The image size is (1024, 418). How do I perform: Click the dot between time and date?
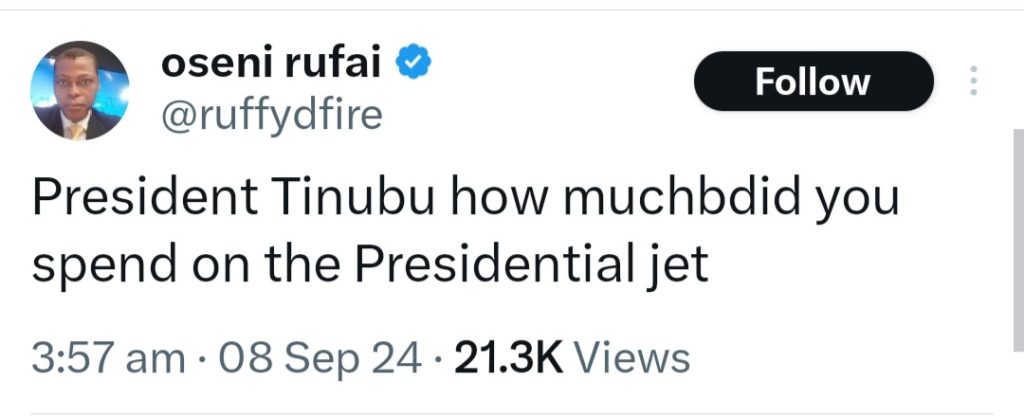(207, 357)
